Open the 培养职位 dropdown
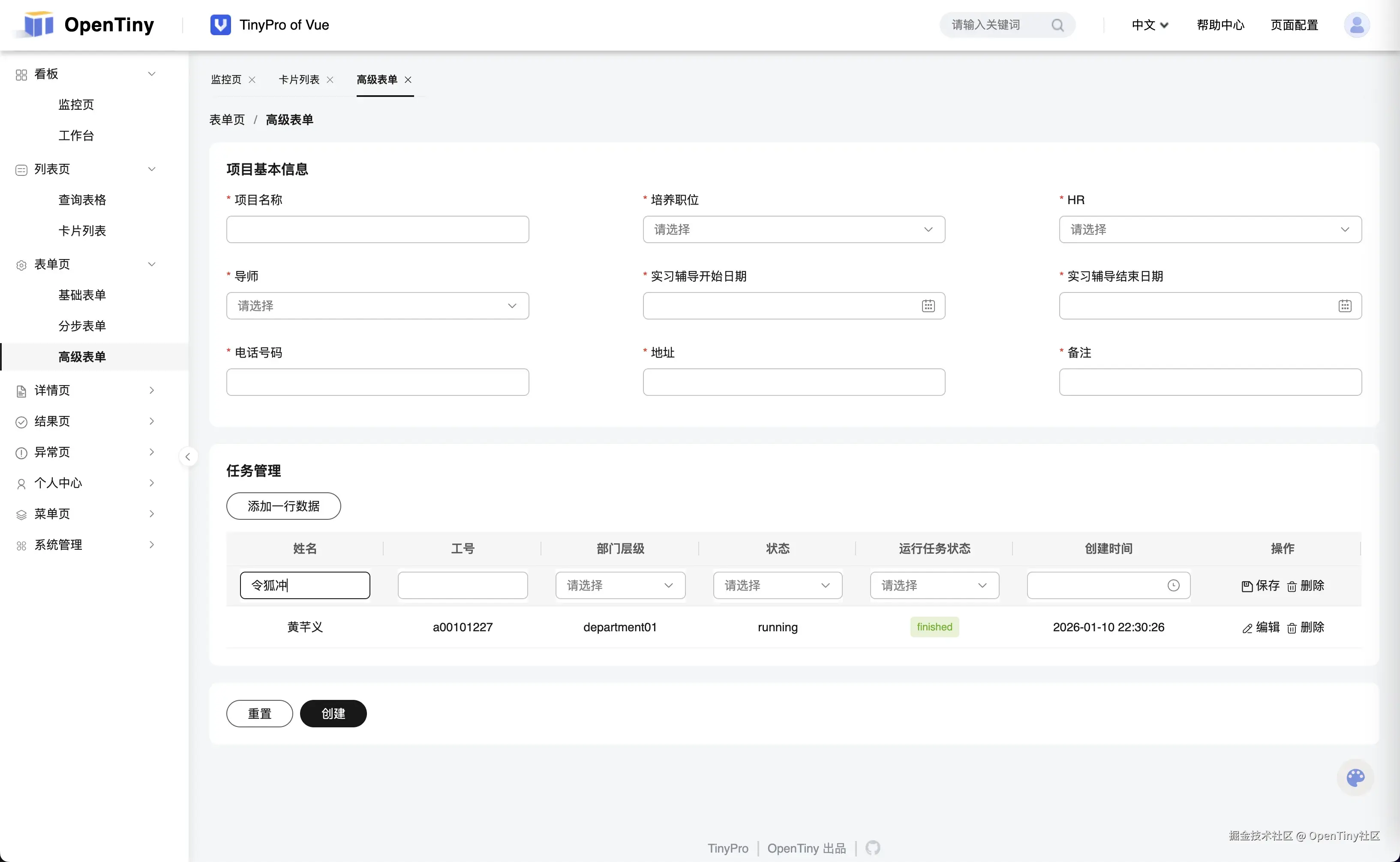The height and width of the screenshot is (862, 1400). click(x=793, y=230)
